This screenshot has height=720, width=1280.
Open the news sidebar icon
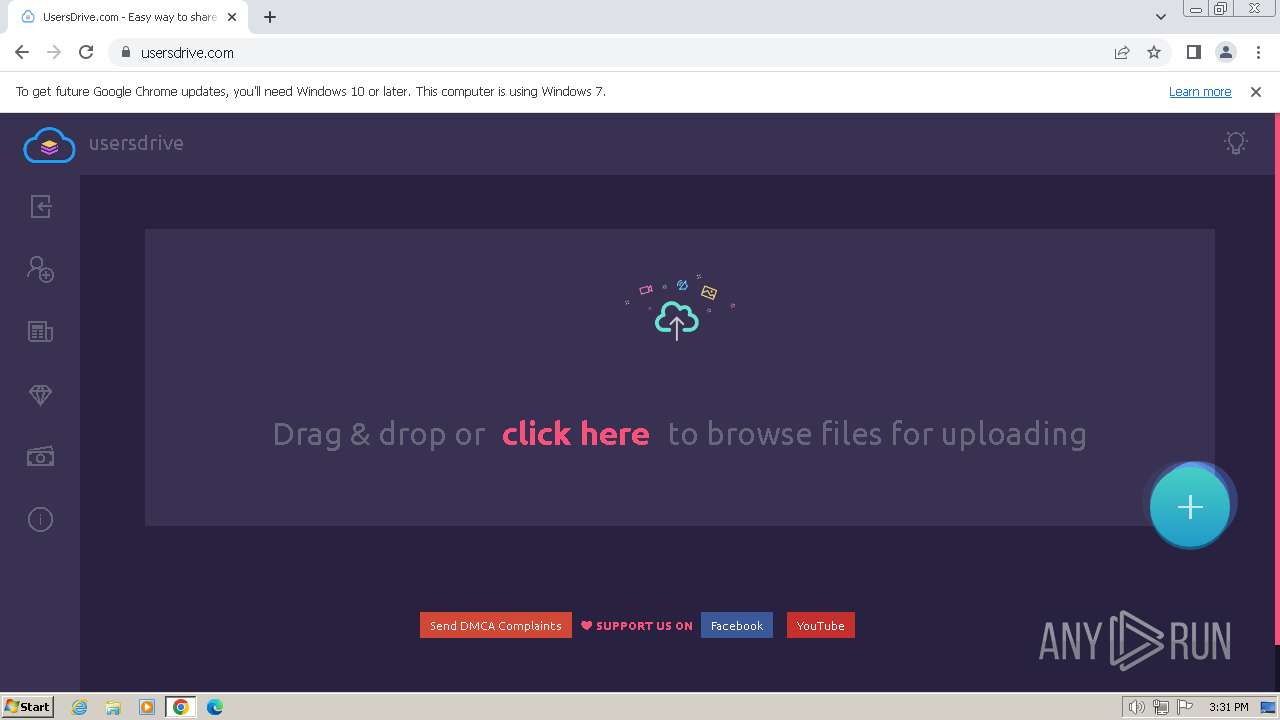[40, 332]
